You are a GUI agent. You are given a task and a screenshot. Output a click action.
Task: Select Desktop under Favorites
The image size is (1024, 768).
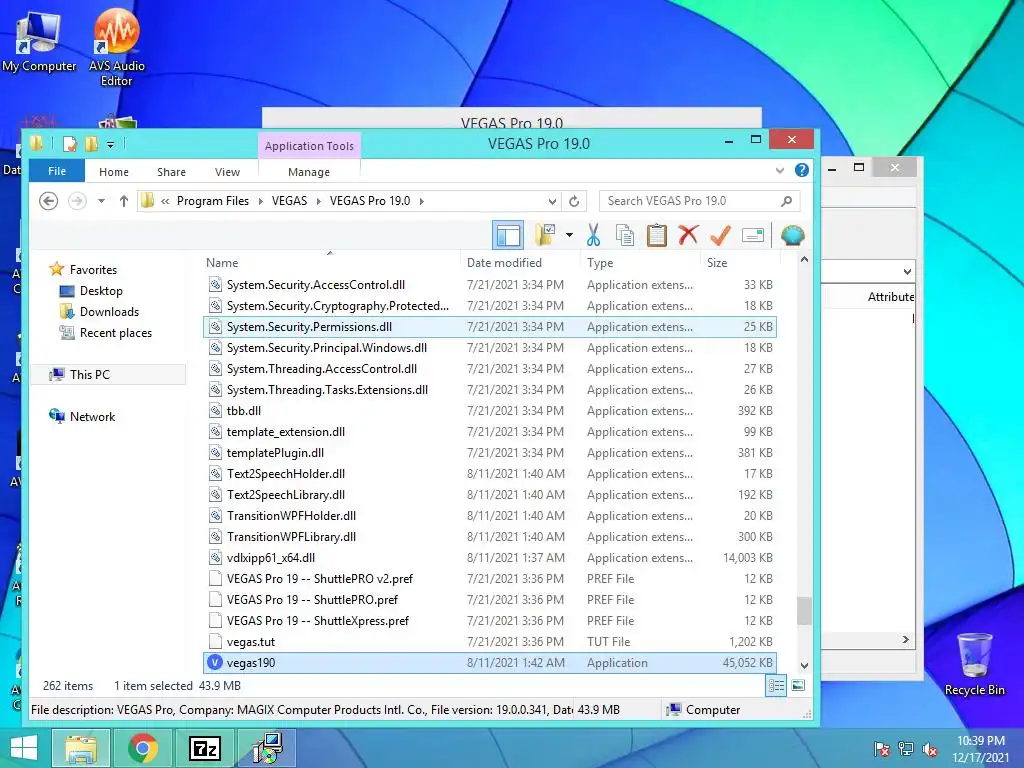101,291
